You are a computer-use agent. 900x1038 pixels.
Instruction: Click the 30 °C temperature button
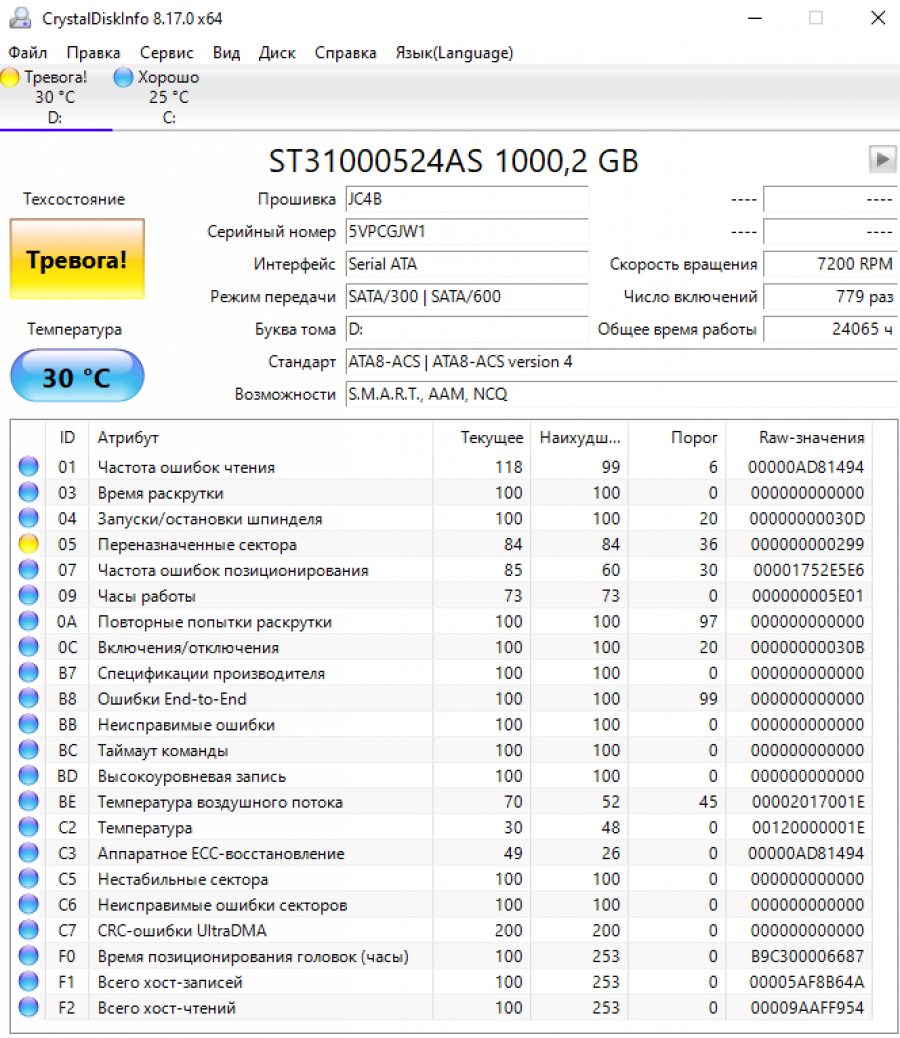pos(77,377)
